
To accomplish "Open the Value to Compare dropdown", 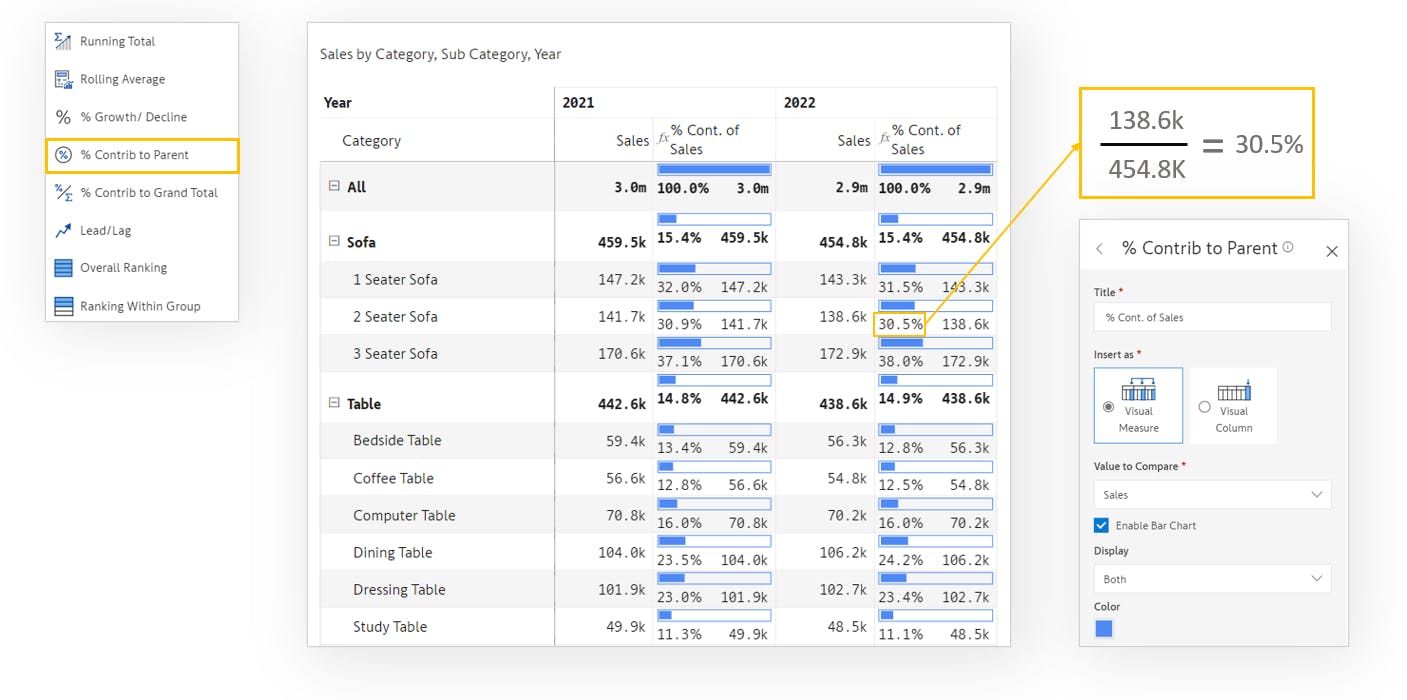I will 1212,494.
